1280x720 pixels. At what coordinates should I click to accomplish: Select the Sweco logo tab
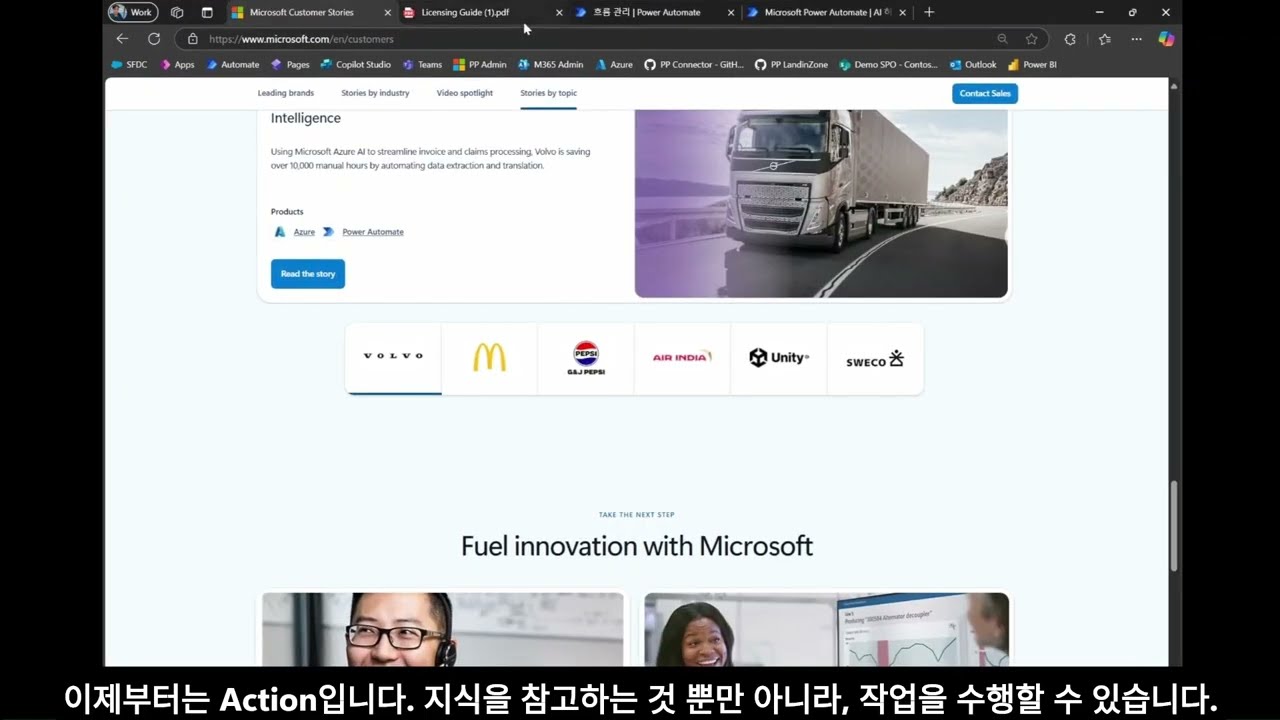coord(875,358)
